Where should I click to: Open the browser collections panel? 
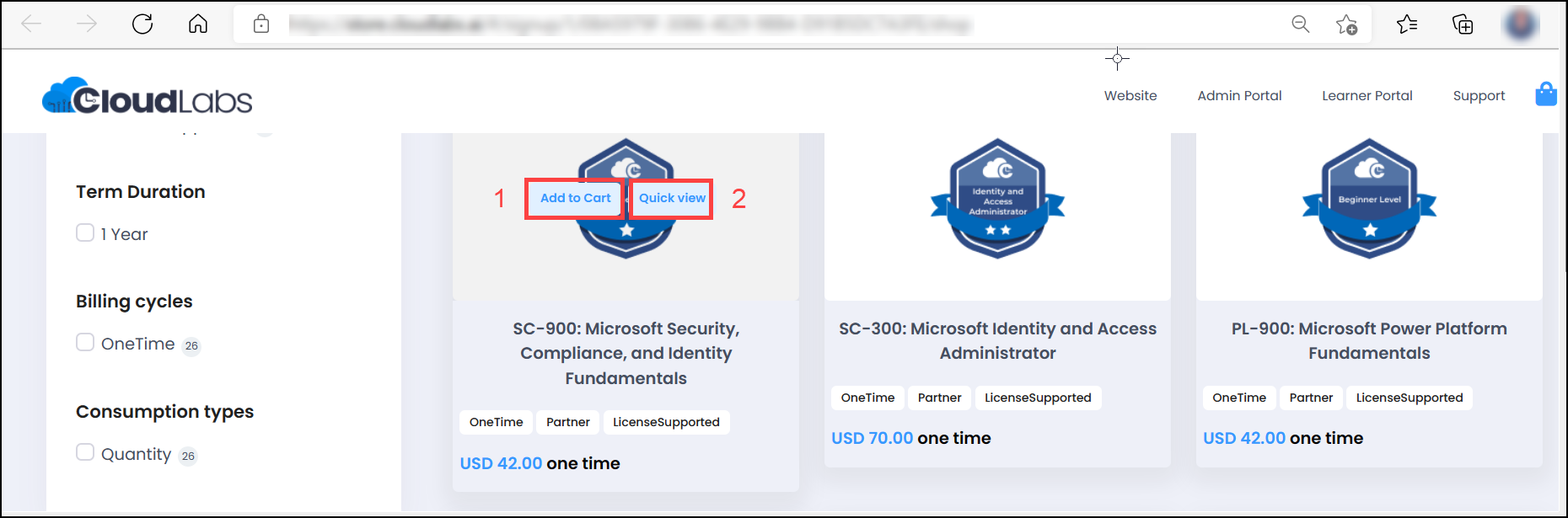pyautogui.click(x=1463, y=24)
